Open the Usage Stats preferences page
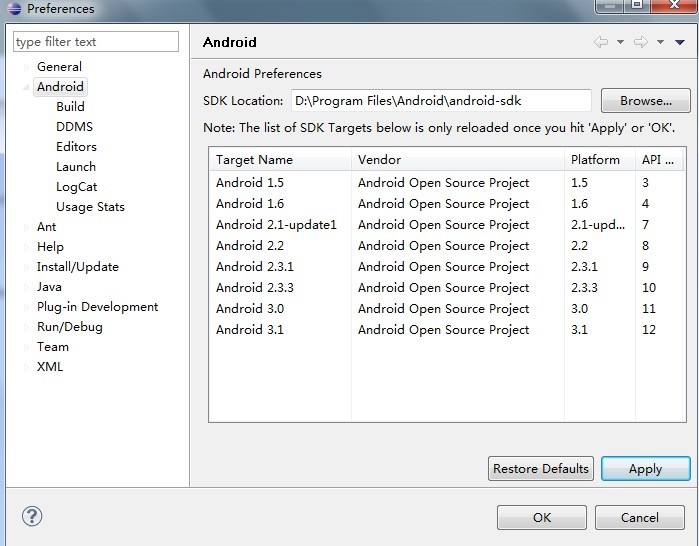699x546 pixels. coord(90,207)
